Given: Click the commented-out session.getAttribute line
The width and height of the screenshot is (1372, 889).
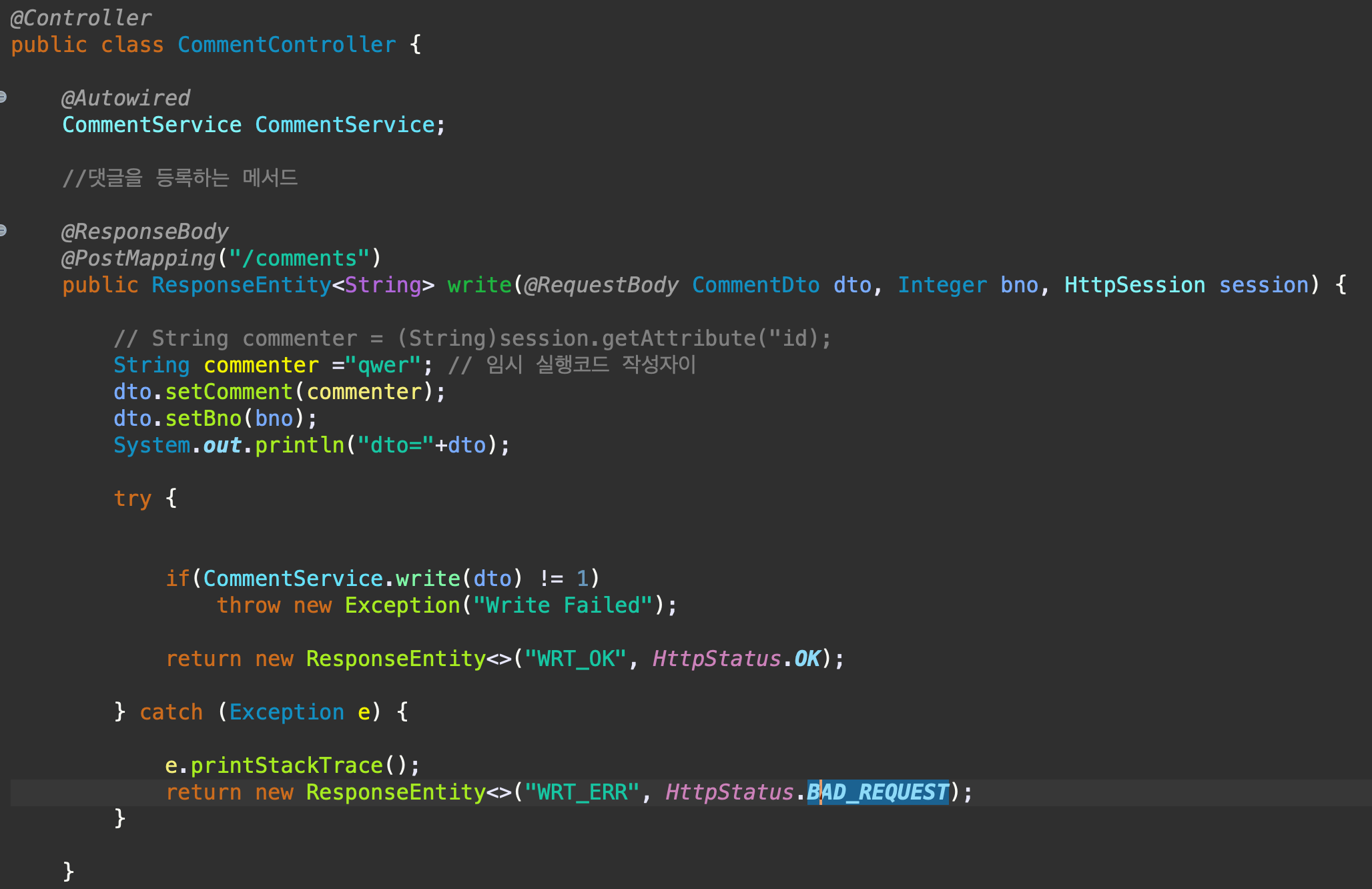Looking at the screenshot, I should click(472, 338).
